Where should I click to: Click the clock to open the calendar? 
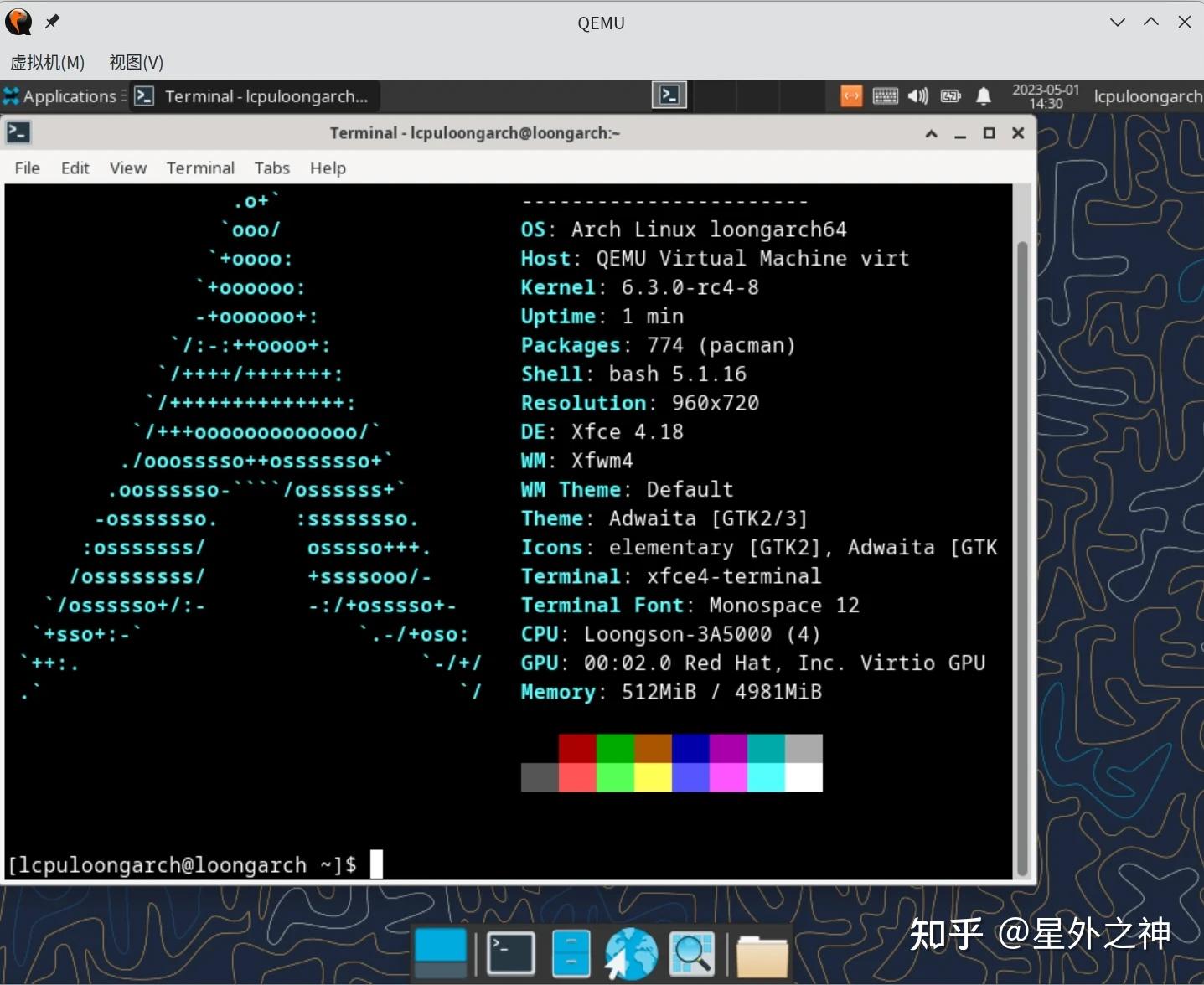pos(1046,95)
